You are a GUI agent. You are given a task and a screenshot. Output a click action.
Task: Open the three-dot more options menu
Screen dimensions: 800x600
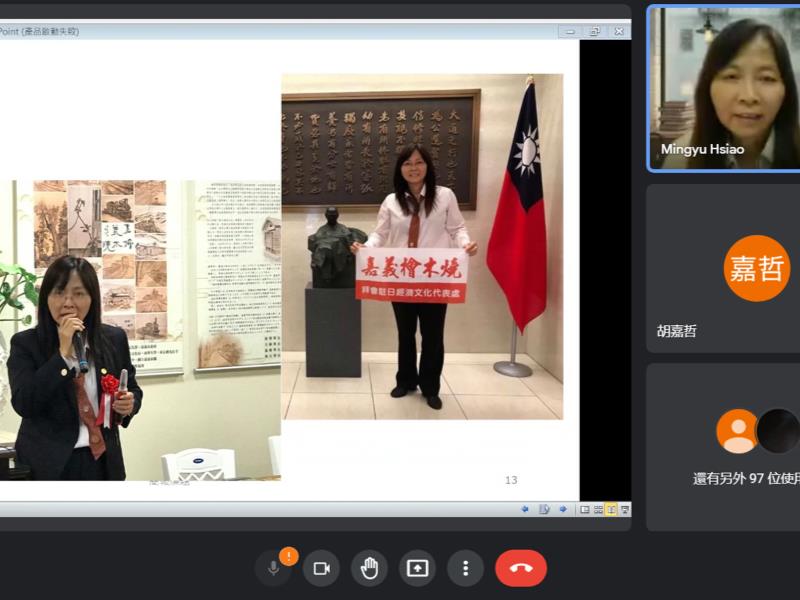[x=465, y=568]
